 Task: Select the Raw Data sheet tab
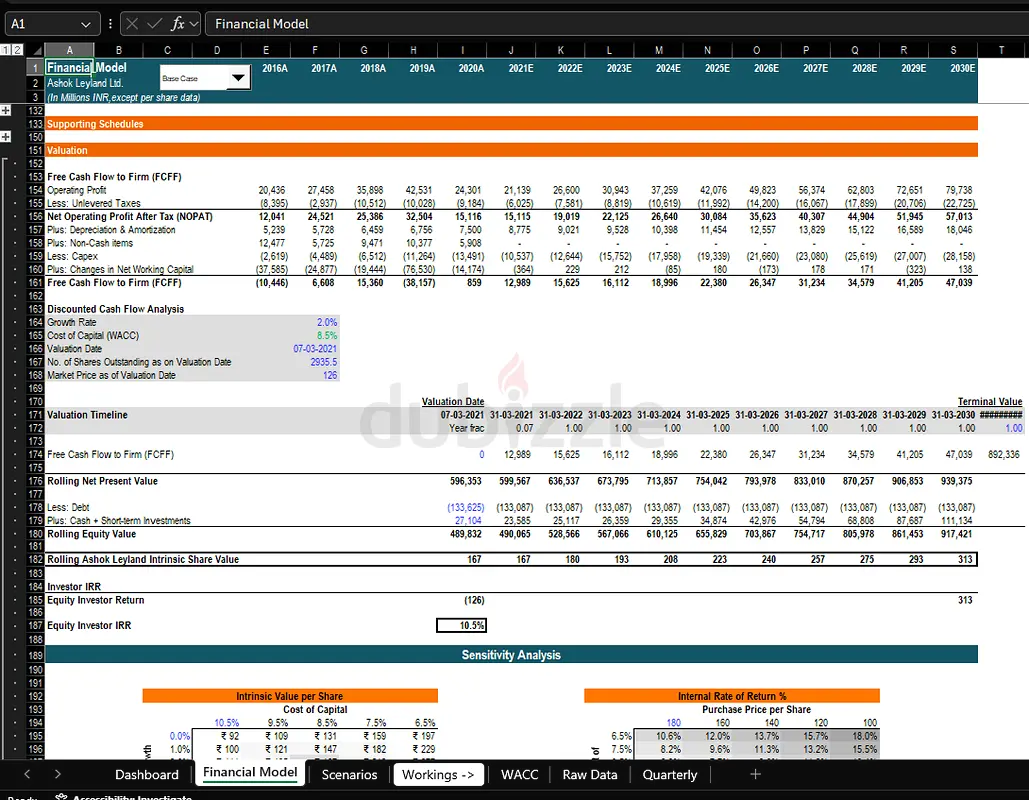pos(589,774)
